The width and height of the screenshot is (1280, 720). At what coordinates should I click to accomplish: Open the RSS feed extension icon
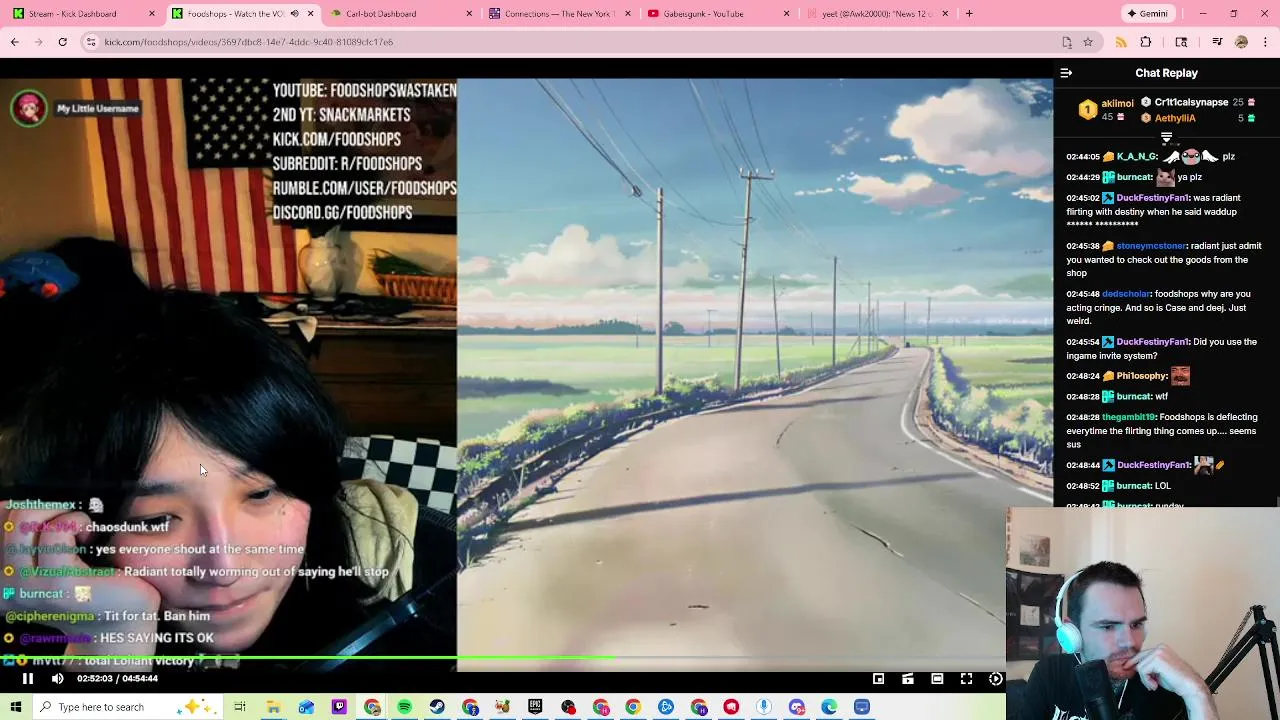[x=1121, y=42]
